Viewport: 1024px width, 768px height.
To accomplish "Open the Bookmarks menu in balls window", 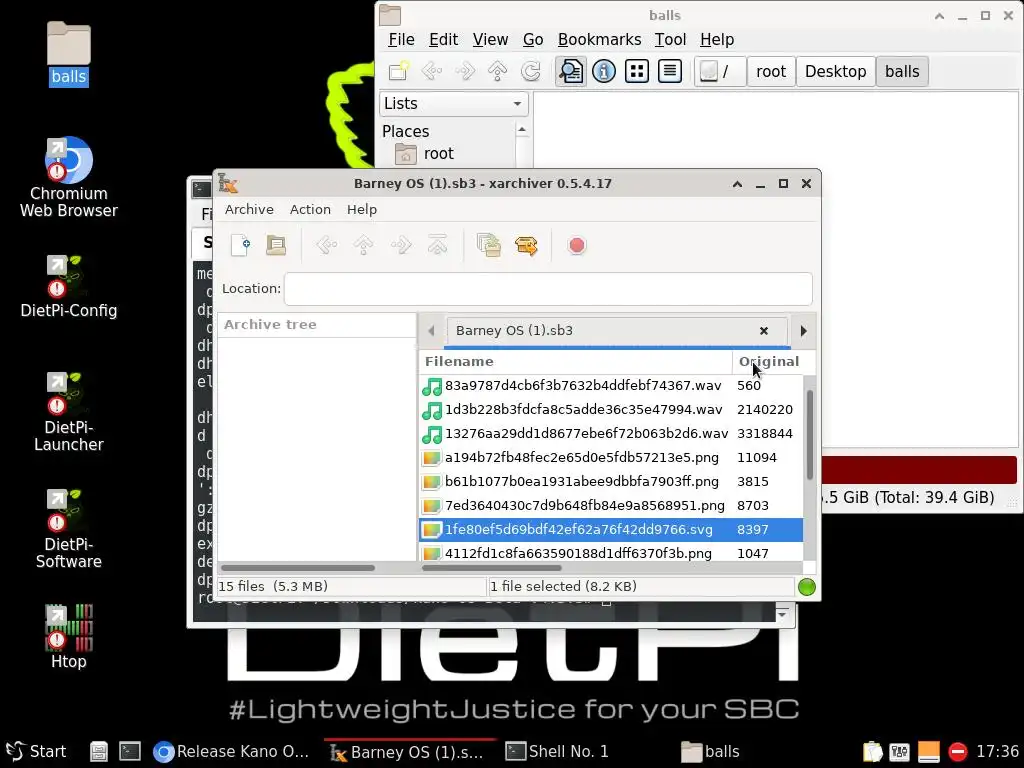I will (599, 40).
